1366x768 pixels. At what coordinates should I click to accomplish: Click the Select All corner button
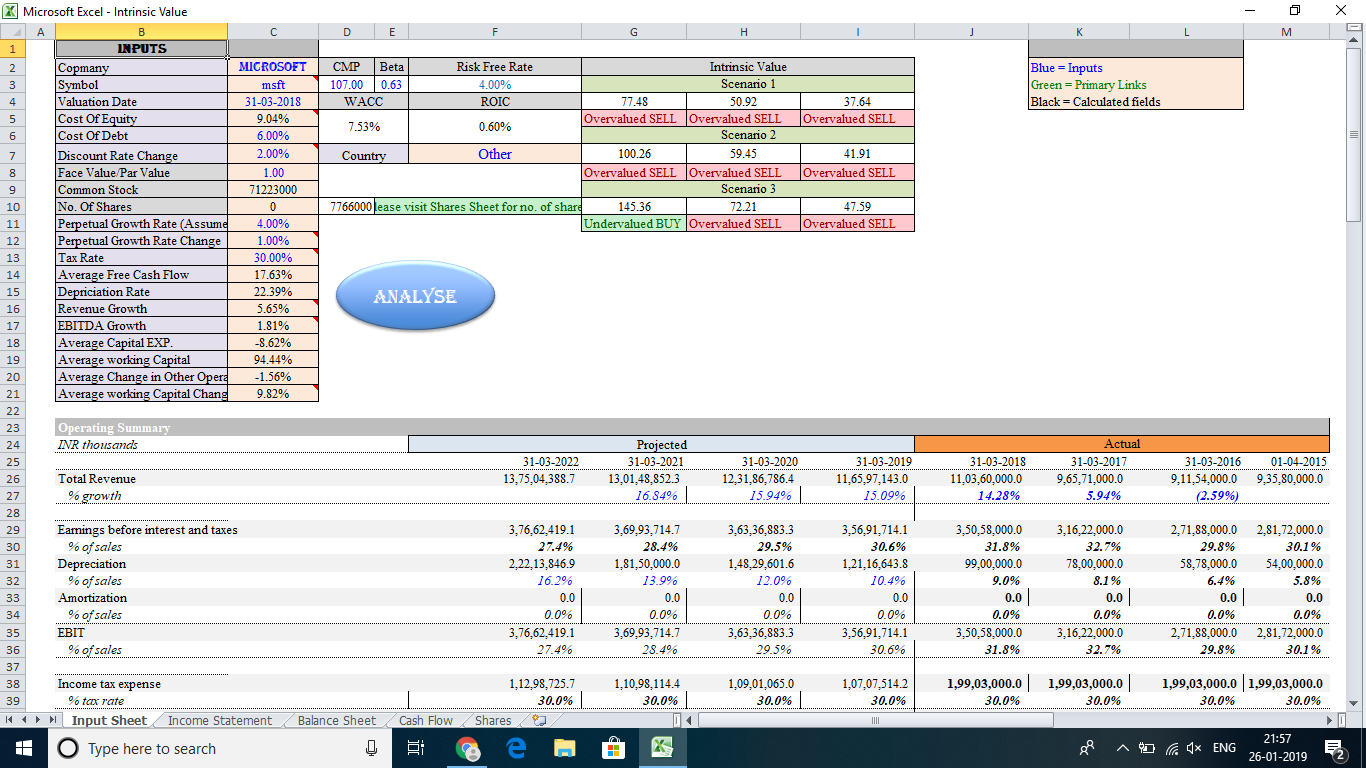click(x=12, y=32)
